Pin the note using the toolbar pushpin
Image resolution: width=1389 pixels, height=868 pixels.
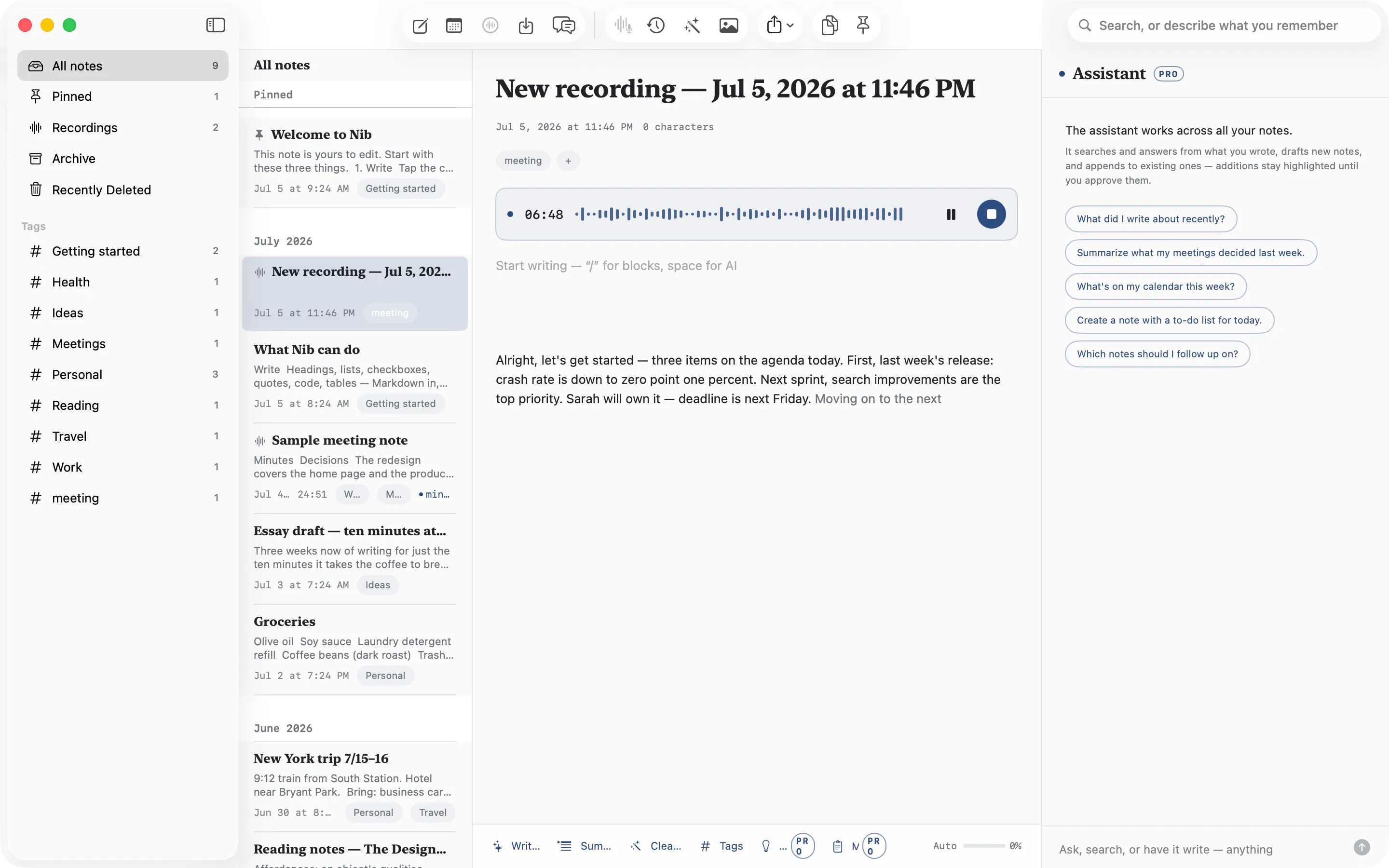point(863,26)
